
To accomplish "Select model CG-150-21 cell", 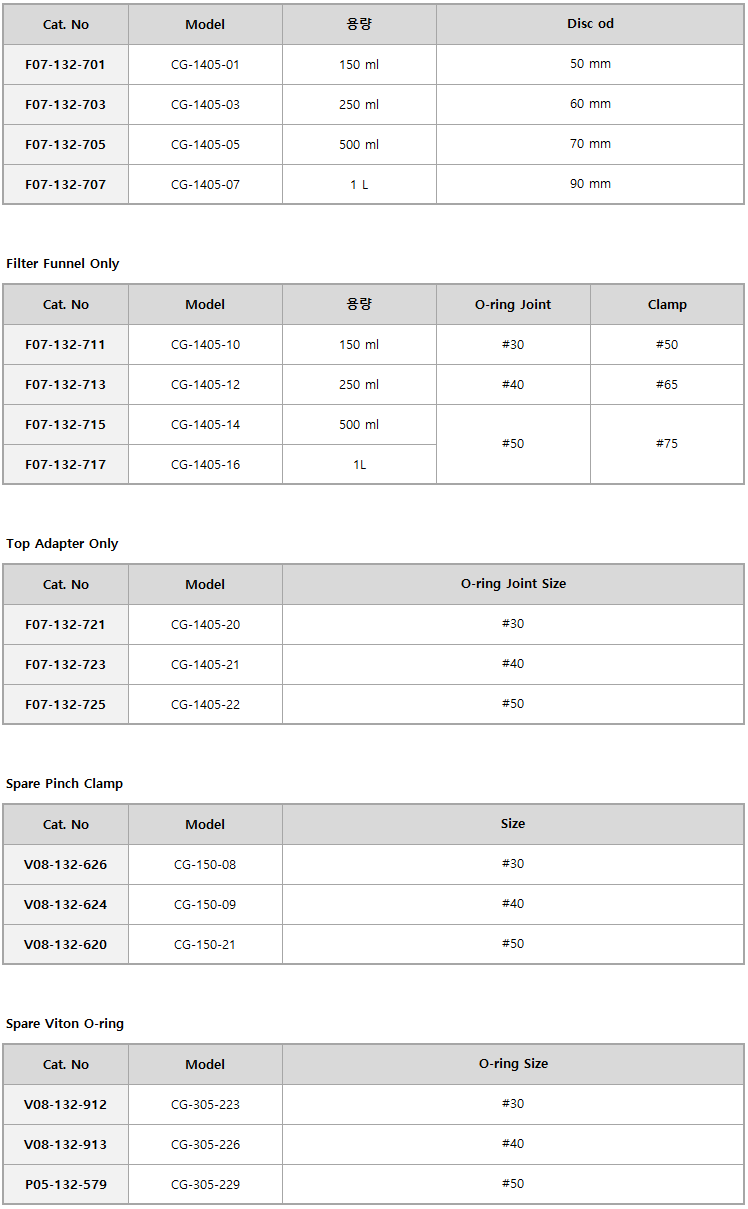I will [x=205, y=944].
